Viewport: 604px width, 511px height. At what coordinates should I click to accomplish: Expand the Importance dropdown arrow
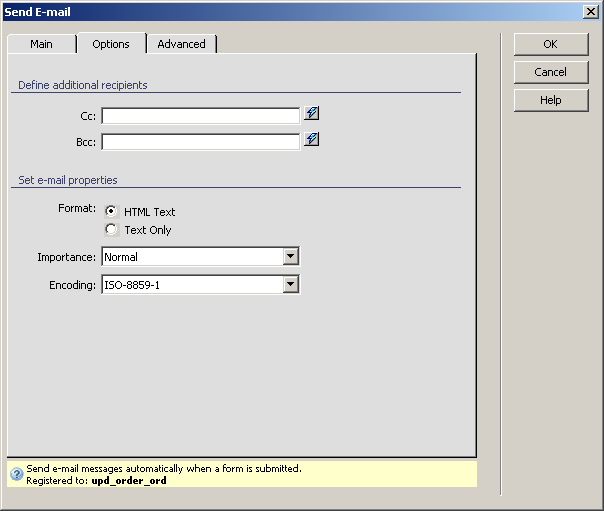click(x=290, y=257)
